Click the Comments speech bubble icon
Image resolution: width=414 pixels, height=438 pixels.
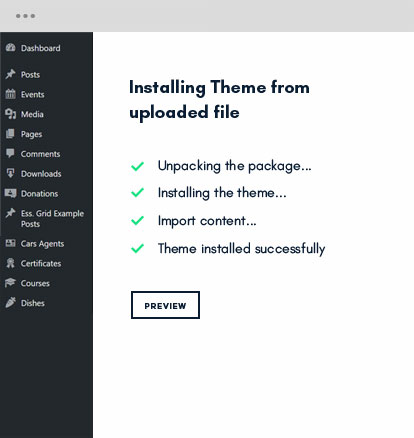[x=10, y=153]
